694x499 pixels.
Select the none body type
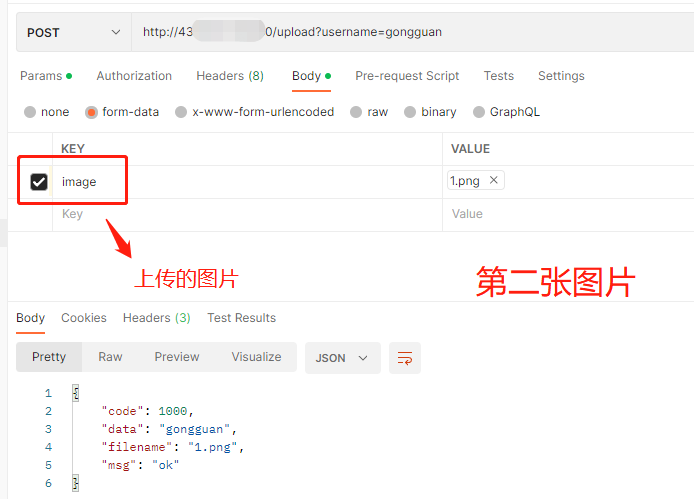coord(30,112)
